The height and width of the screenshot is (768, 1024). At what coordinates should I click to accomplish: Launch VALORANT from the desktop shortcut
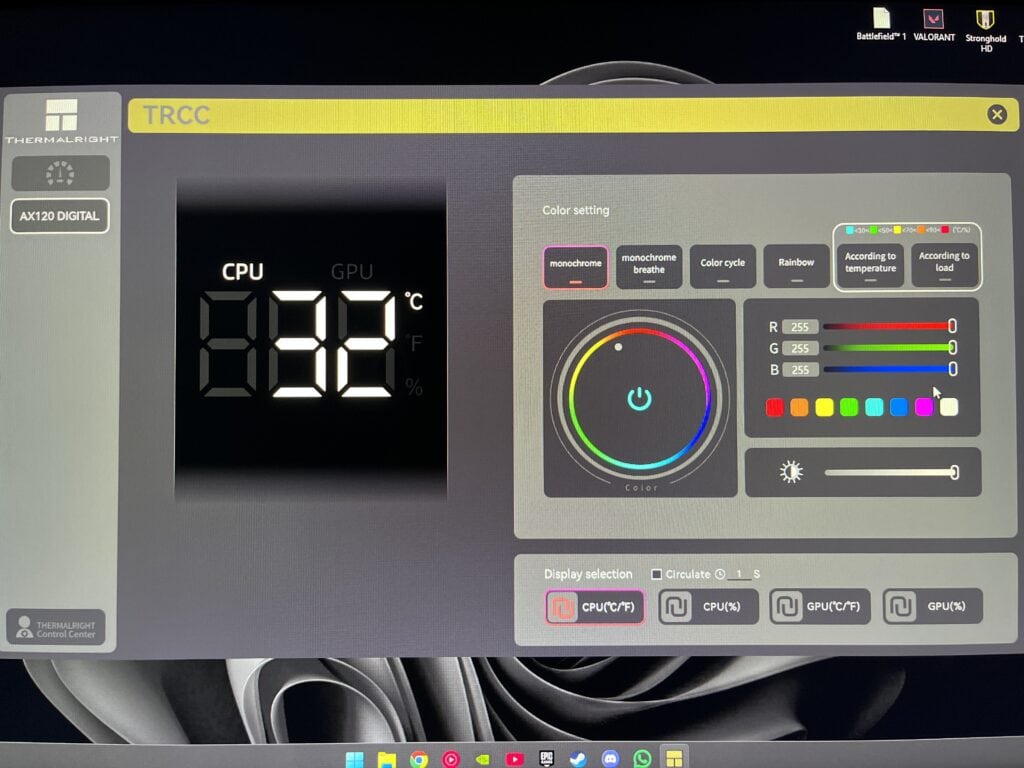click(x=934, y=20)
